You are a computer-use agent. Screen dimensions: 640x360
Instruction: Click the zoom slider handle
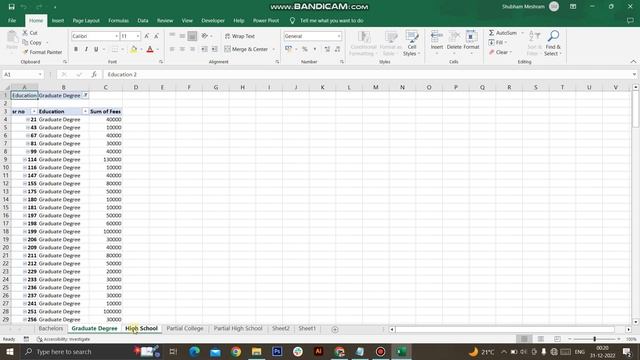594,339
